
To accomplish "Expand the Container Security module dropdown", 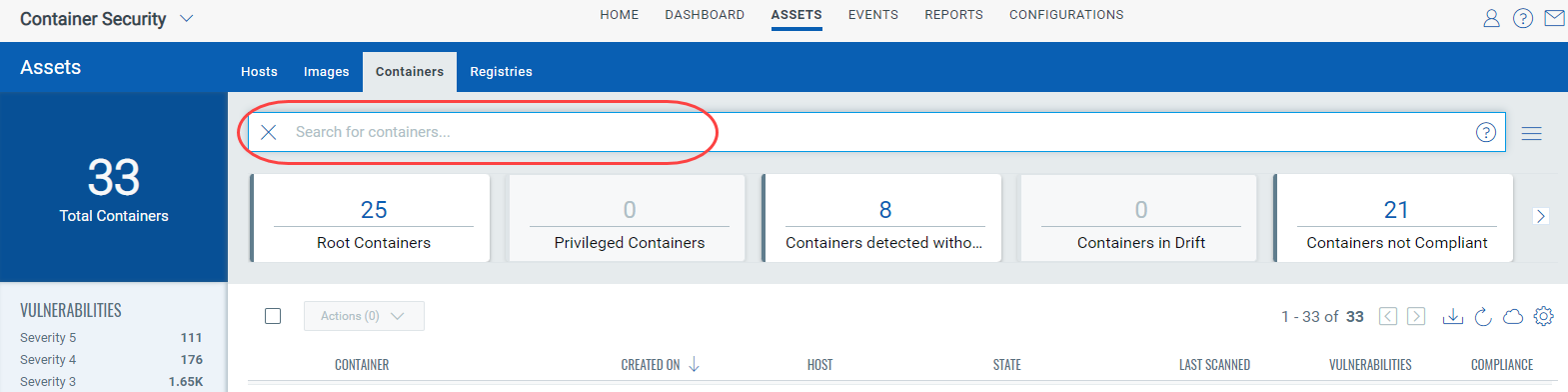I will tap(187, 19).
